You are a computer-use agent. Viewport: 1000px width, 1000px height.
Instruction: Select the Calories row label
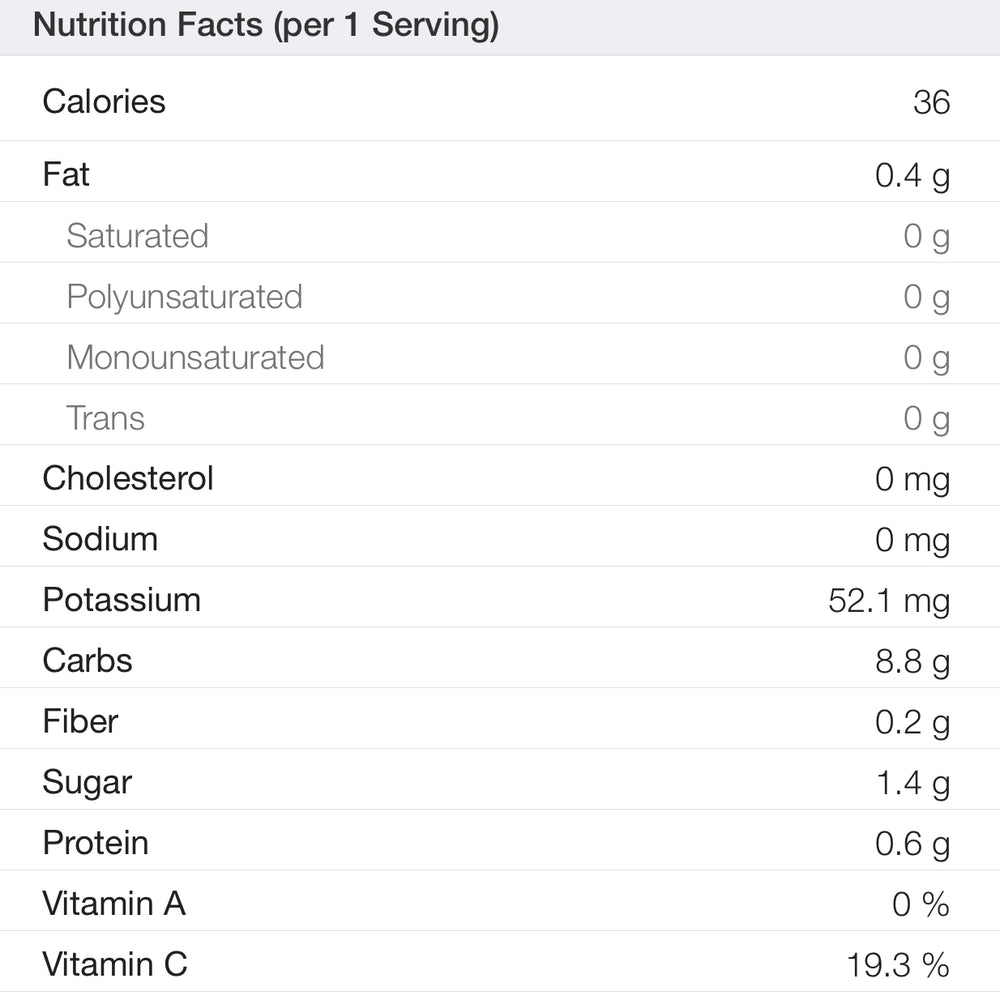point(104,101)
